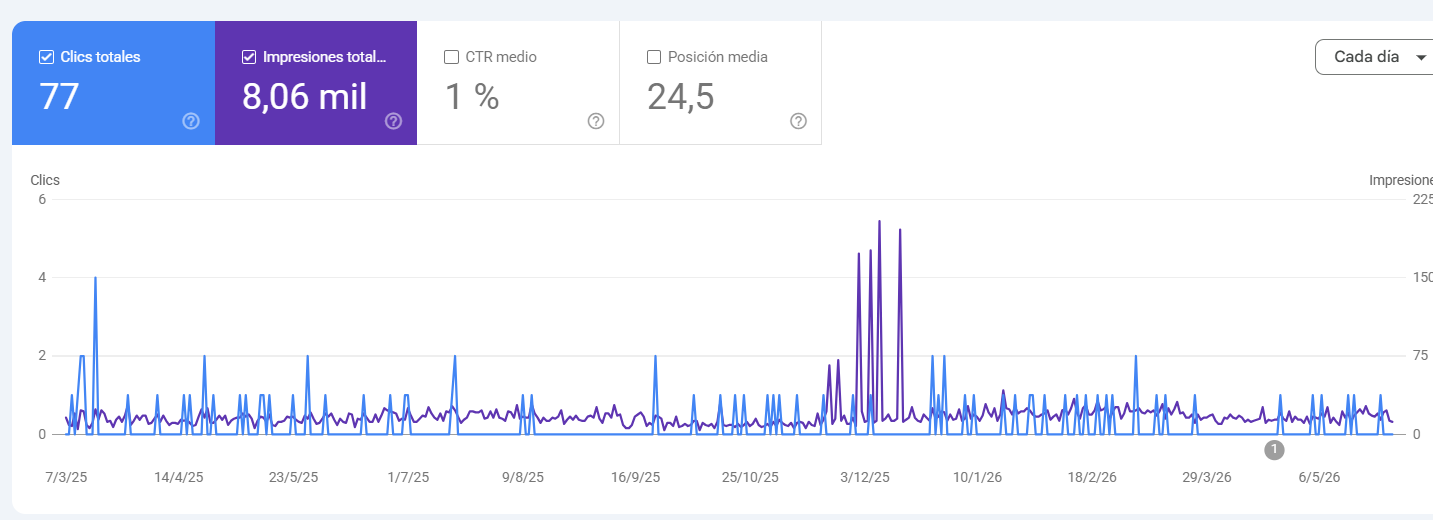Click the Posición media label text

click(x=718, y=57)
